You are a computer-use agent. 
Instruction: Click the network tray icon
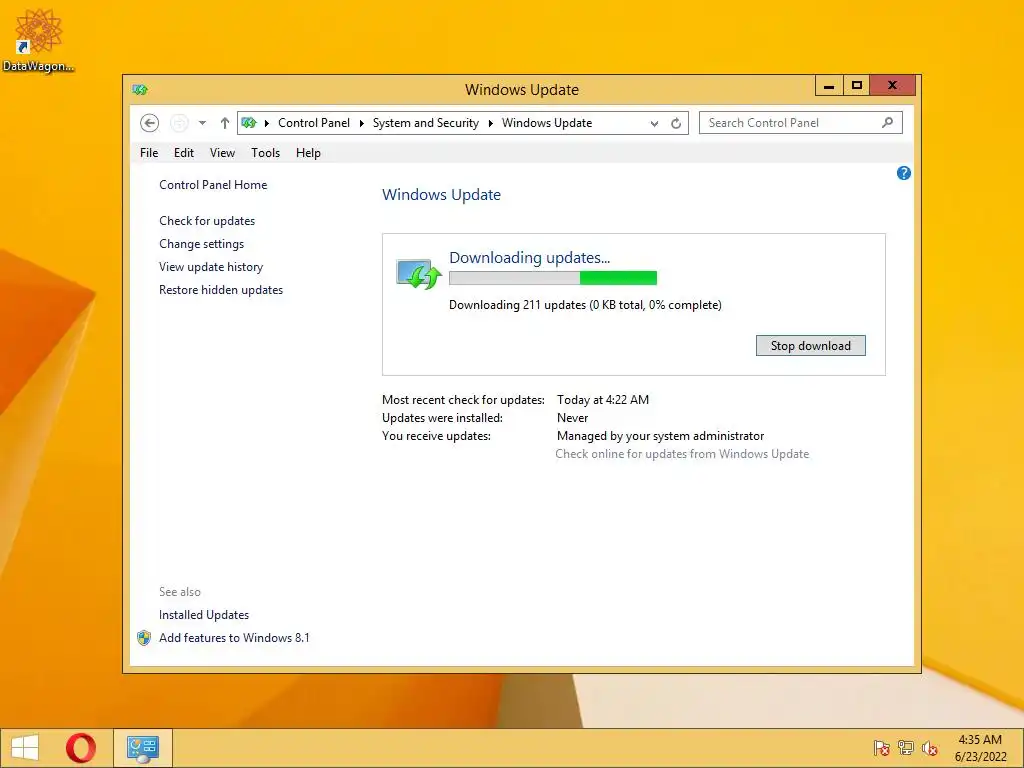906,748
